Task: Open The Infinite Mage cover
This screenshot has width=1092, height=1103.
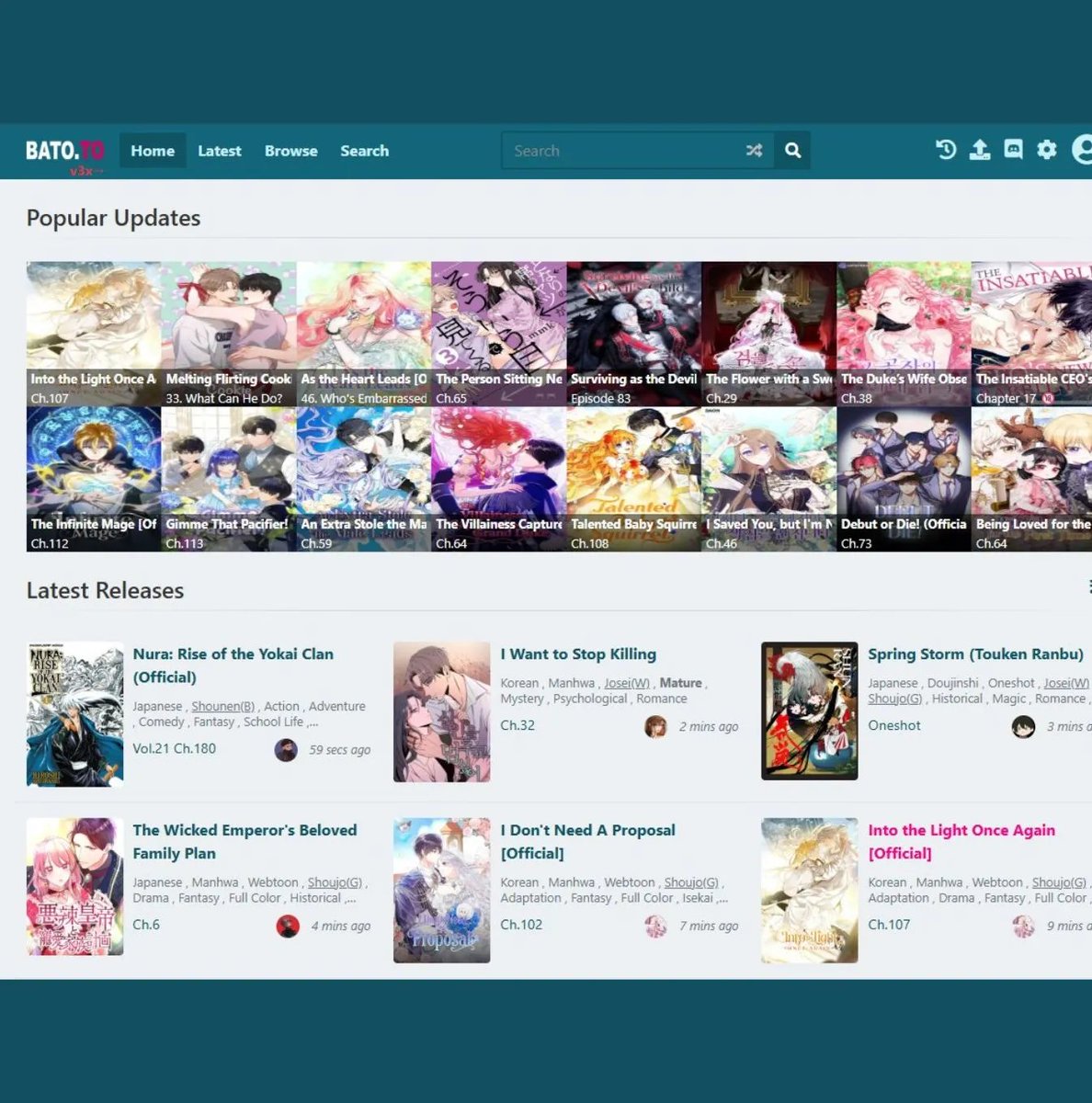Action: [94, 479]
